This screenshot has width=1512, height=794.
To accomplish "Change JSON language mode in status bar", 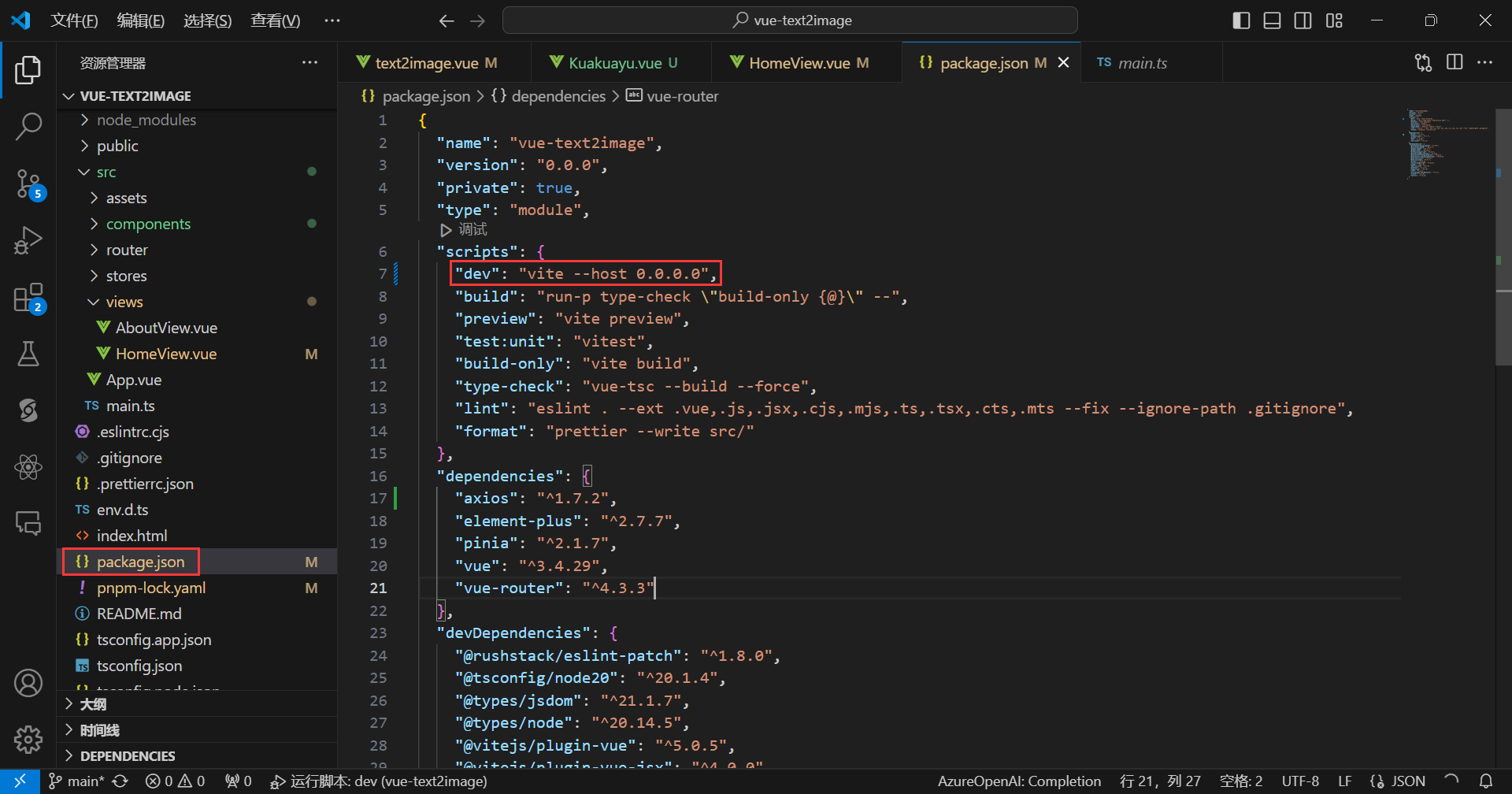I will pyautogui.click(x=1398, y=781).
